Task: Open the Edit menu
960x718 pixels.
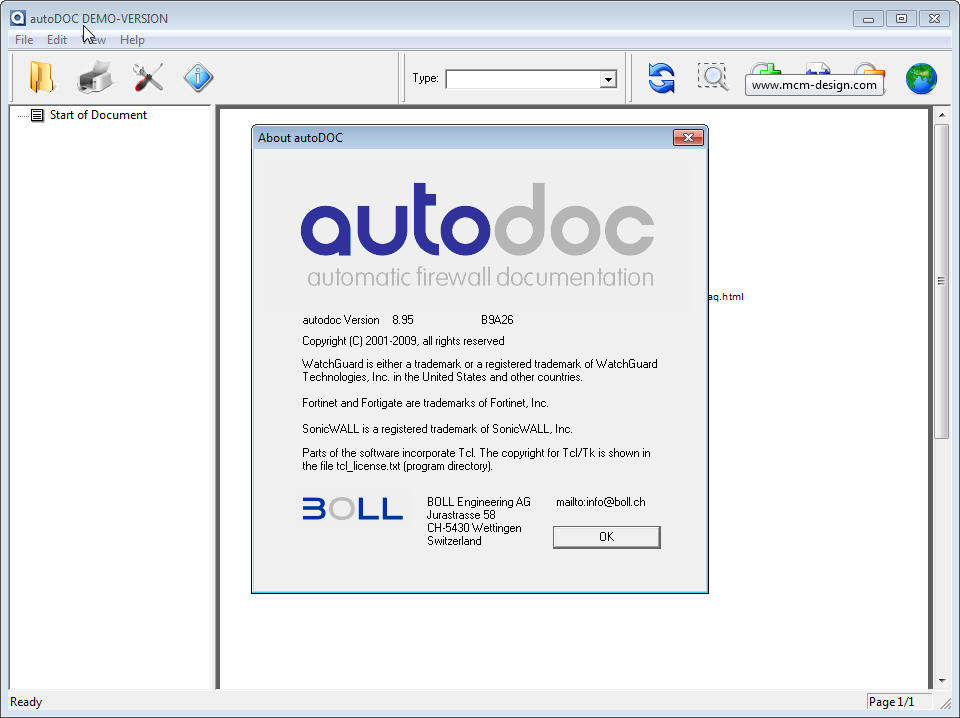Action: tap(56, 40)
